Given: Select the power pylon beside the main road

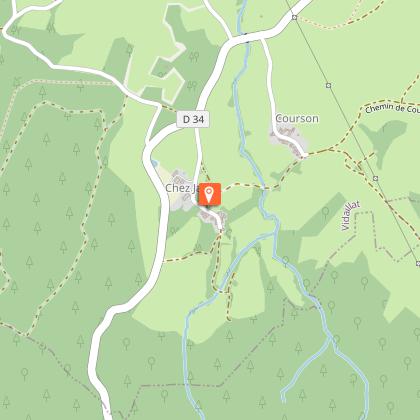Looking at the screenshot, I should (x=294, y=17).
